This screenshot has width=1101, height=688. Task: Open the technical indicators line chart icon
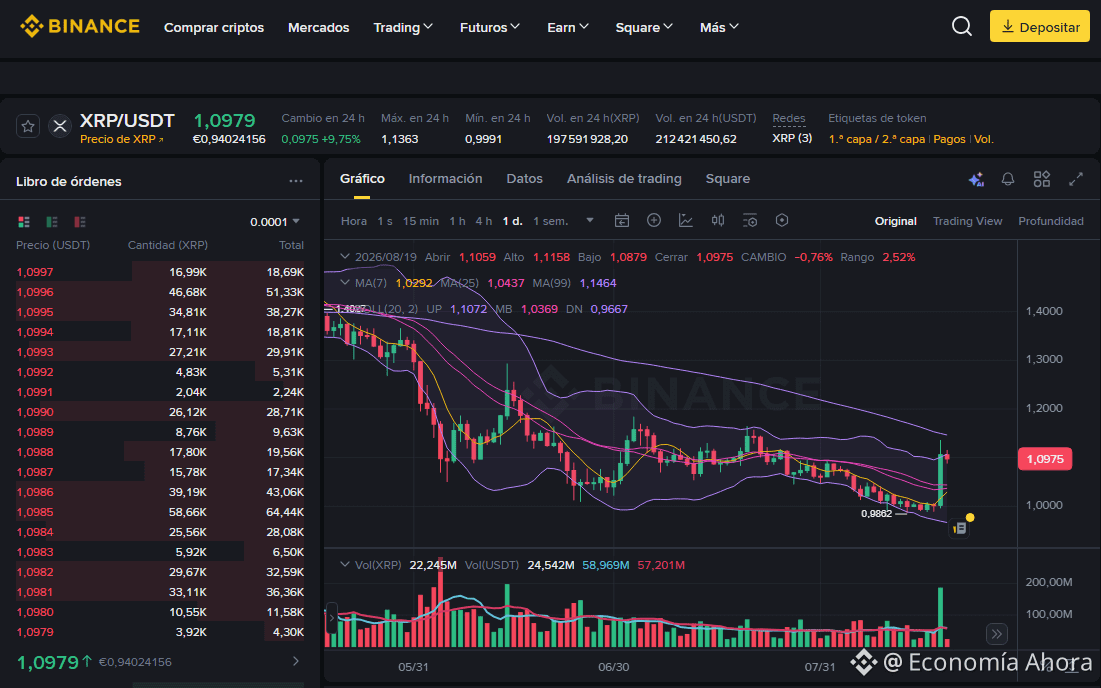click(x=685, y=220)
